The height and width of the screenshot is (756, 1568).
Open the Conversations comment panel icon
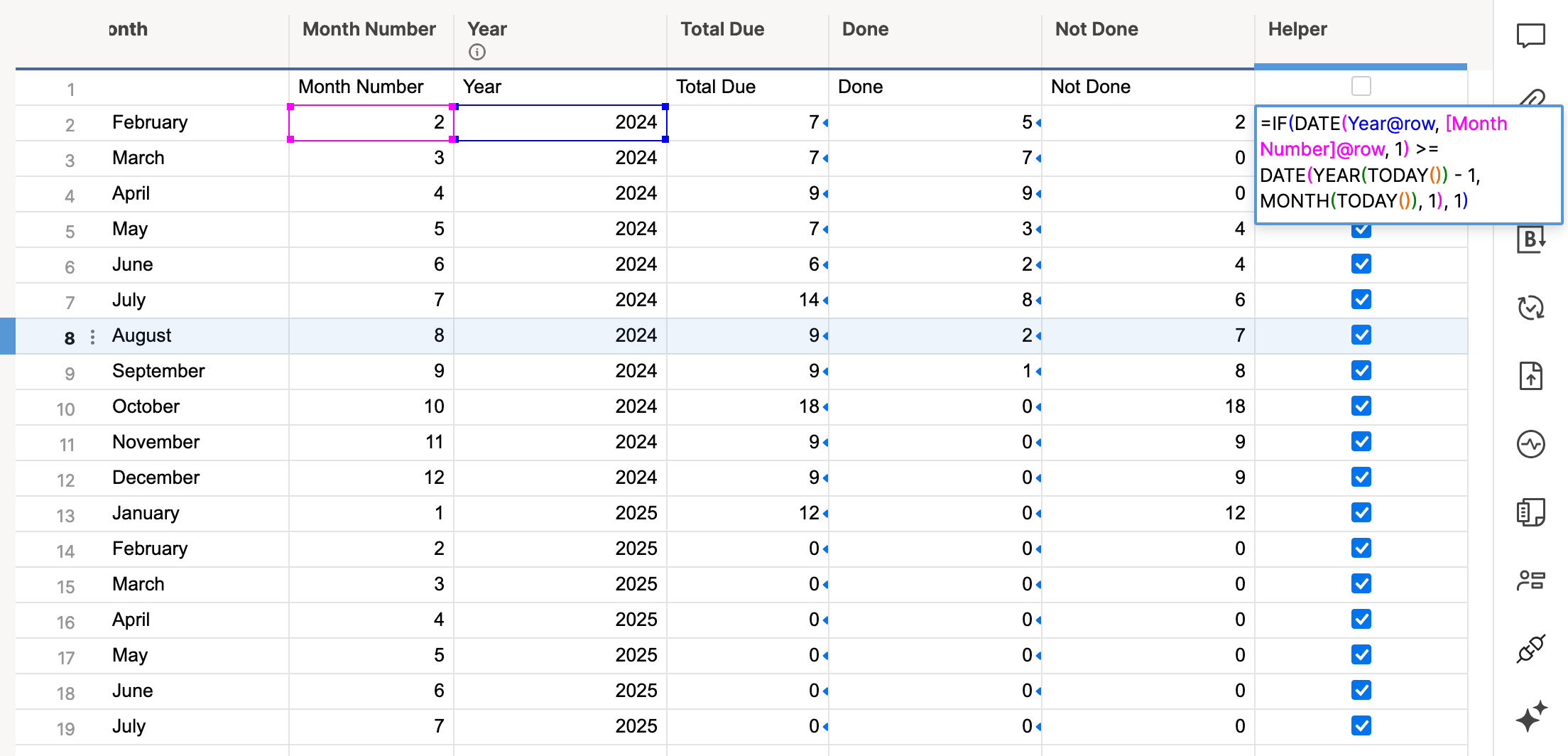click(1531, 36)
